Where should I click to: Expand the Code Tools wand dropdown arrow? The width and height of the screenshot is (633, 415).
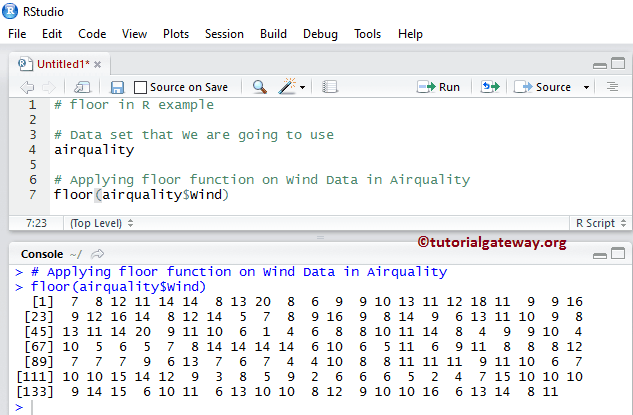coord(302,87)
